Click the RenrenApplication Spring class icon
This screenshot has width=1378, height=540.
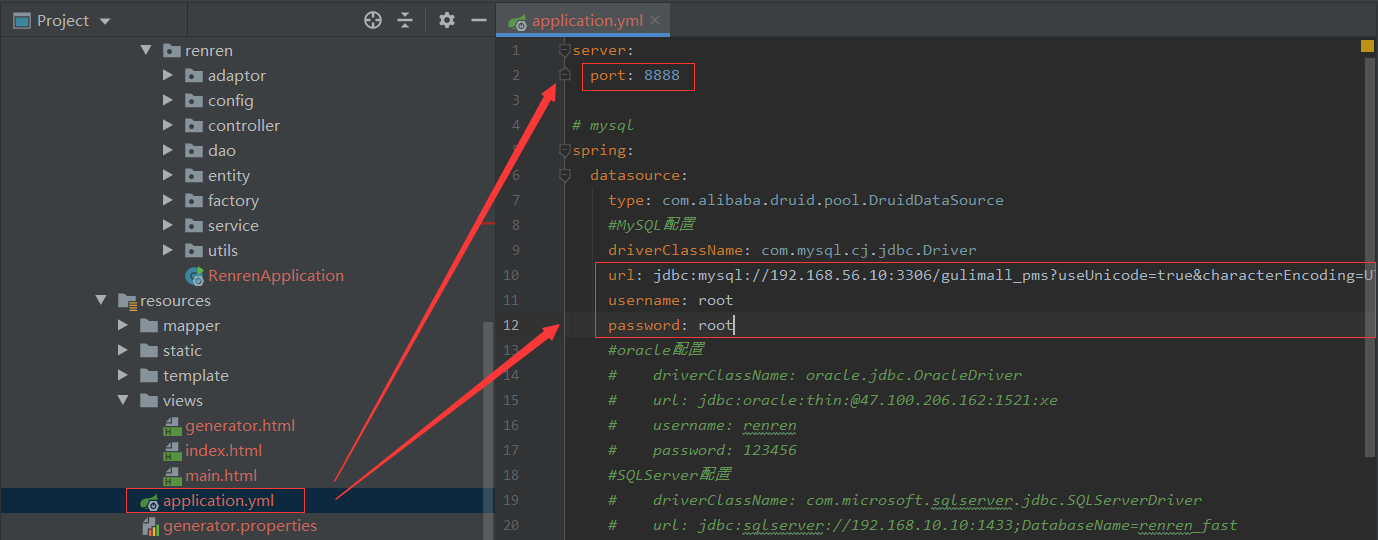point(194,276)
